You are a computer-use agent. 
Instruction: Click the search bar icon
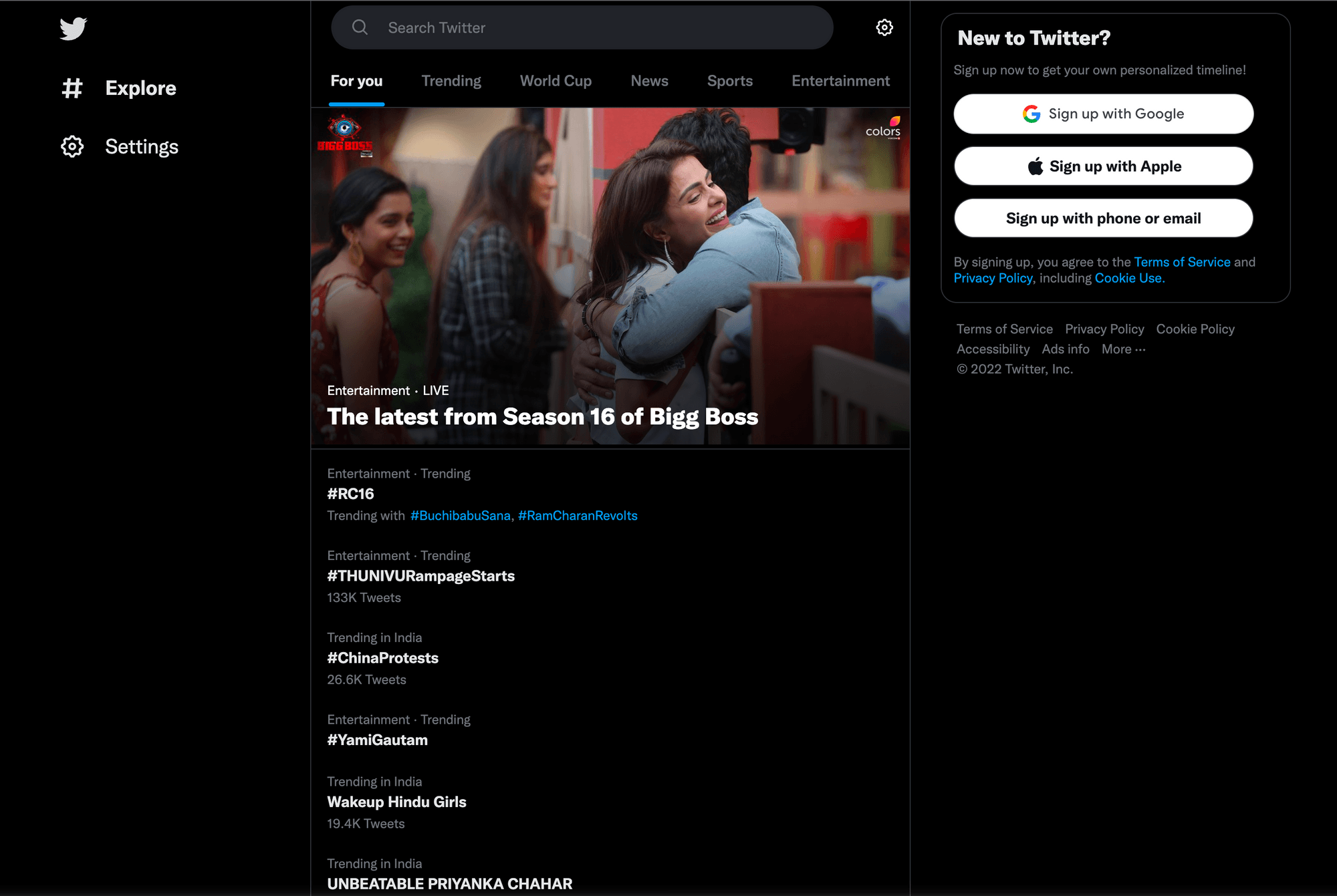pyautogui.click(x=361, y=27)
